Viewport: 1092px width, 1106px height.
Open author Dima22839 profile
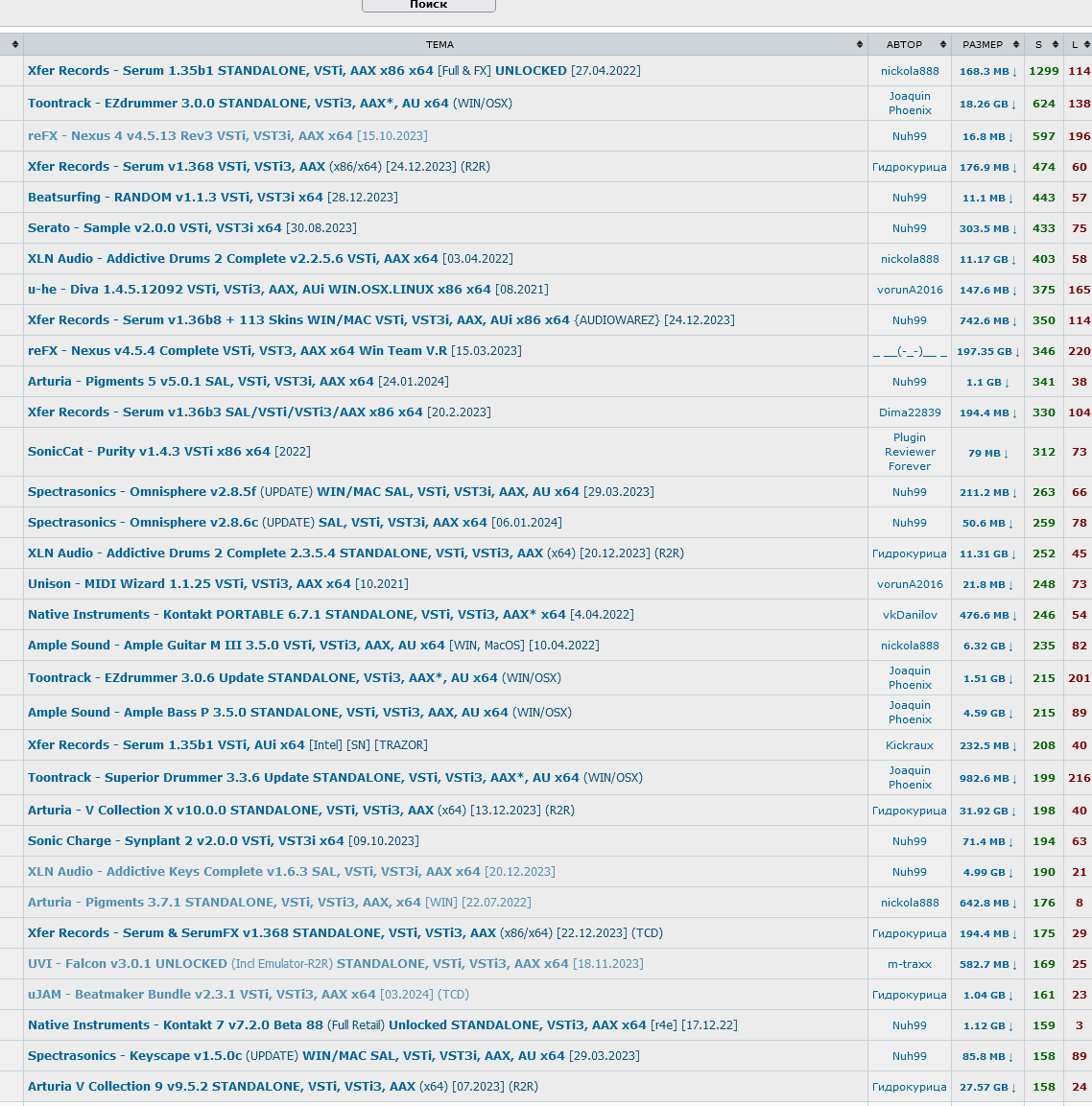[x=910, y=412]
